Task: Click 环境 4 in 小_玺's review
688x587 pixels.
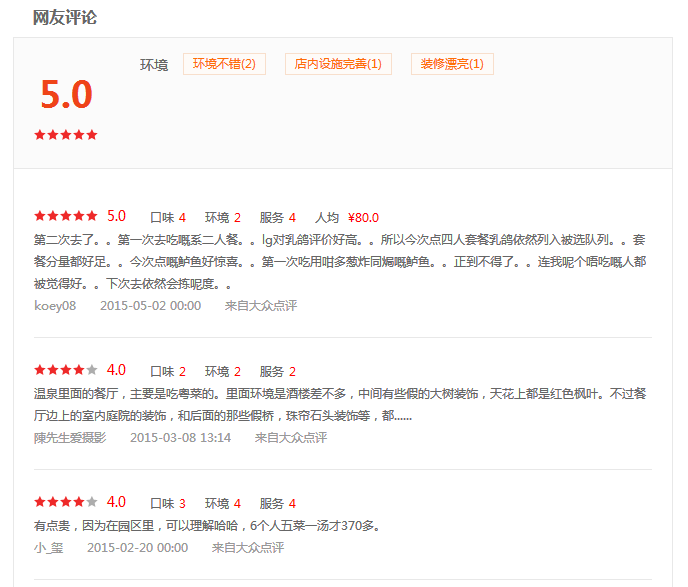Action: point(223,503)
